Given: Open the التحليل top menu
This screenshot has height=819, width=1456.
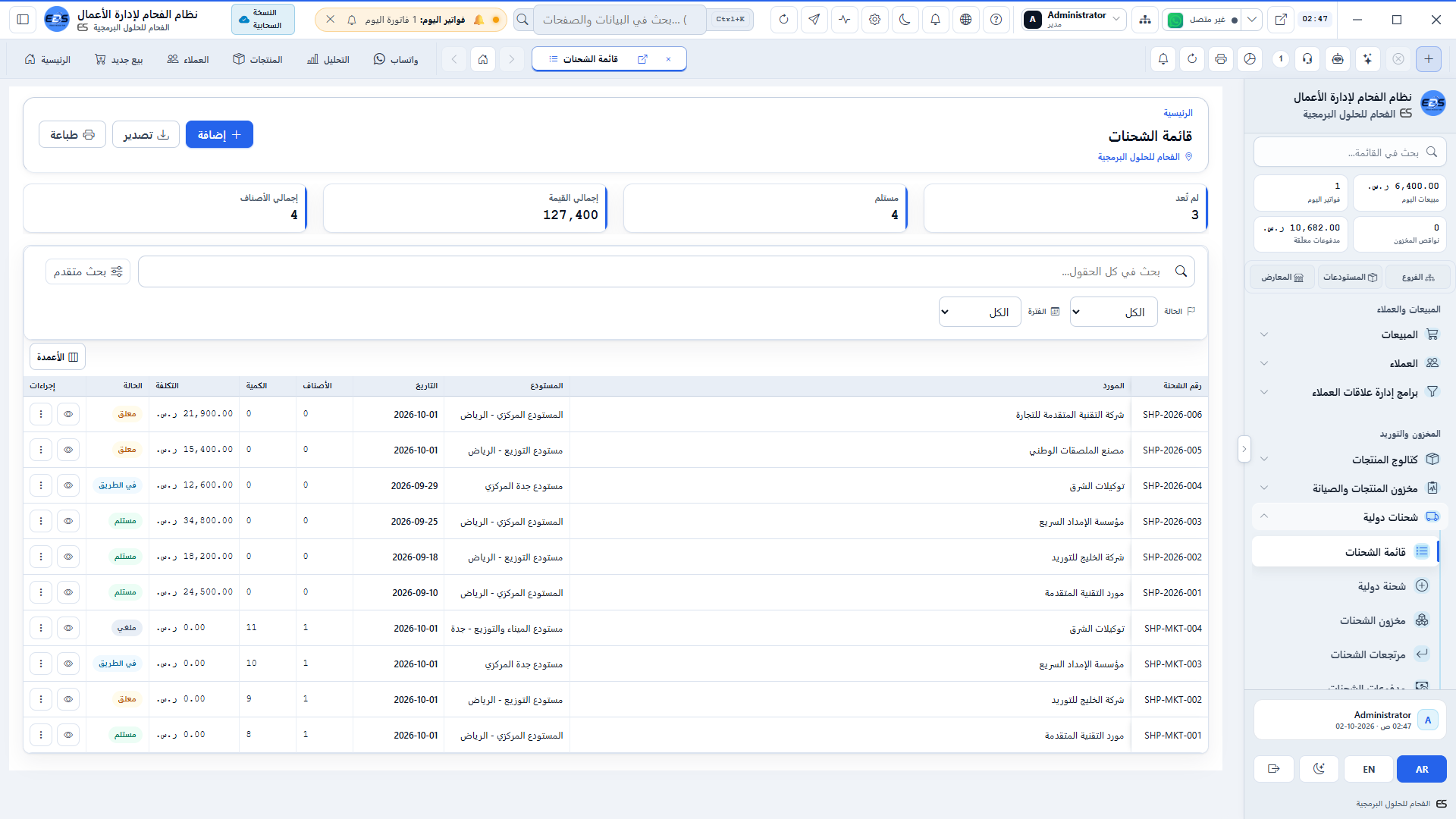Looking at the screenshot, I should coord(328,59).
